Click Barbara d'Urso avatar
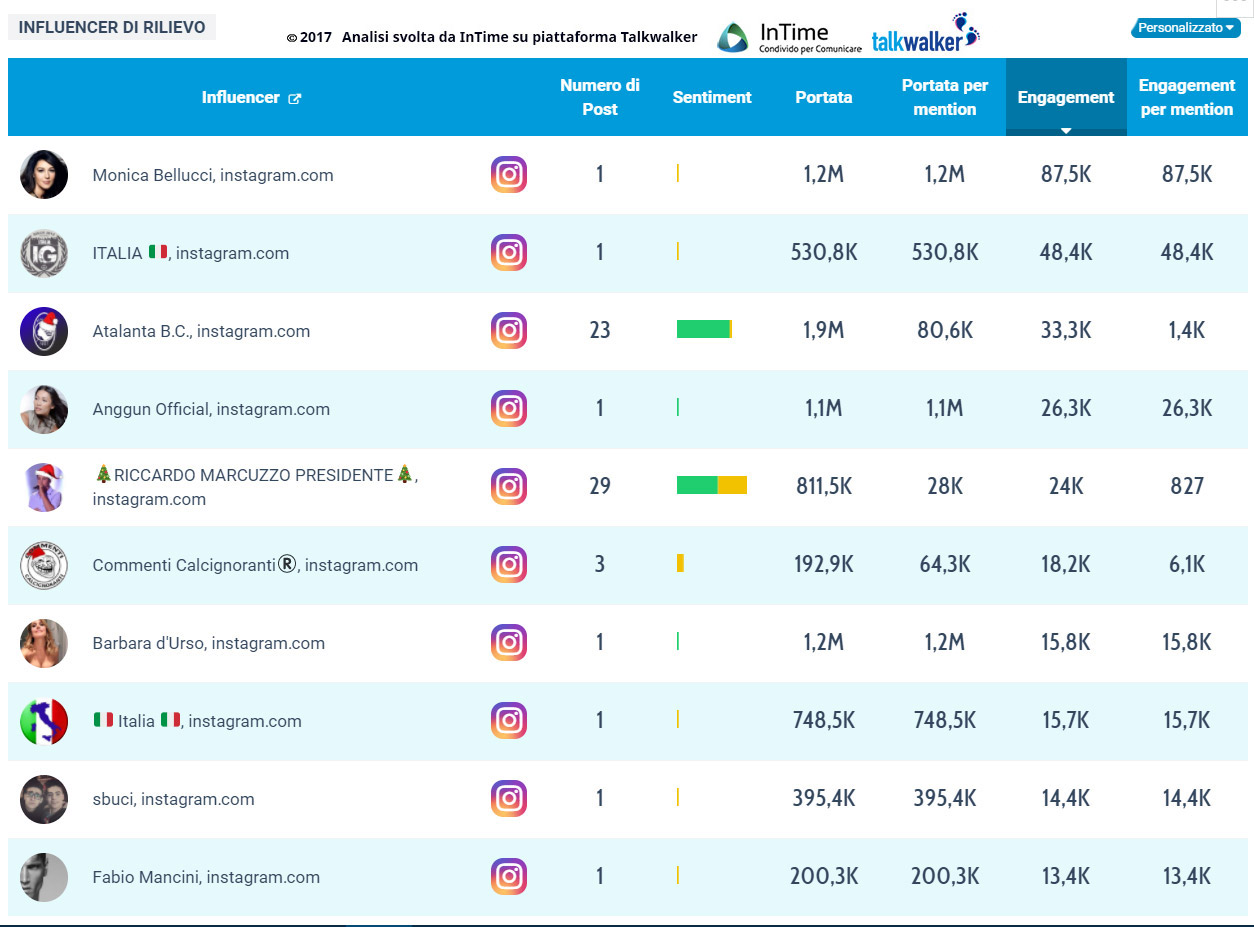Screen dimensions: 1254x927 44,643
